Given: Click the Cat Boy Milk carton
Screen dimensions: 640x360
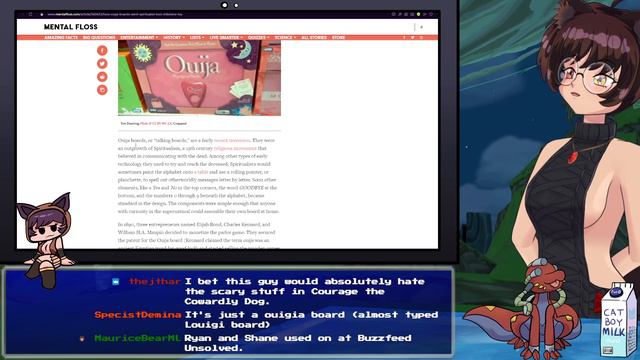Looking at the screenshot, I should click(x=618, y=320).
